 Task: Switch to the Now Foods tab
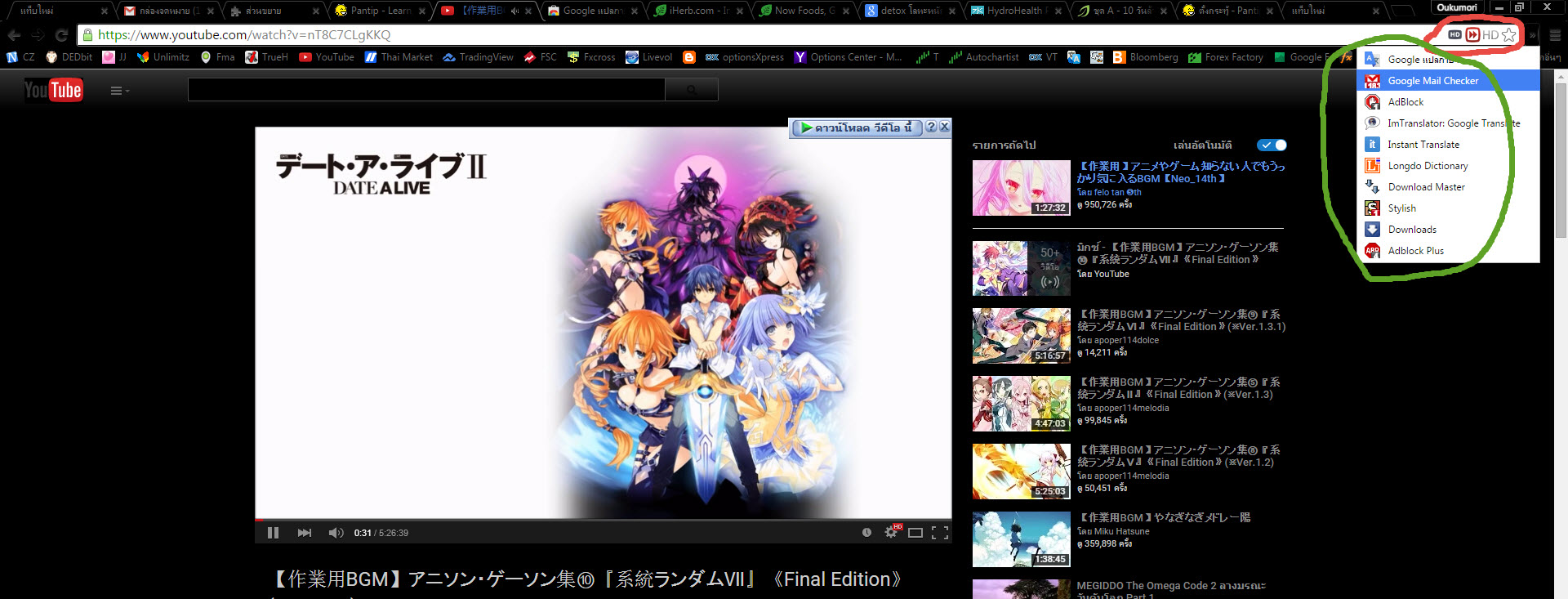click(x=804, y=11)
